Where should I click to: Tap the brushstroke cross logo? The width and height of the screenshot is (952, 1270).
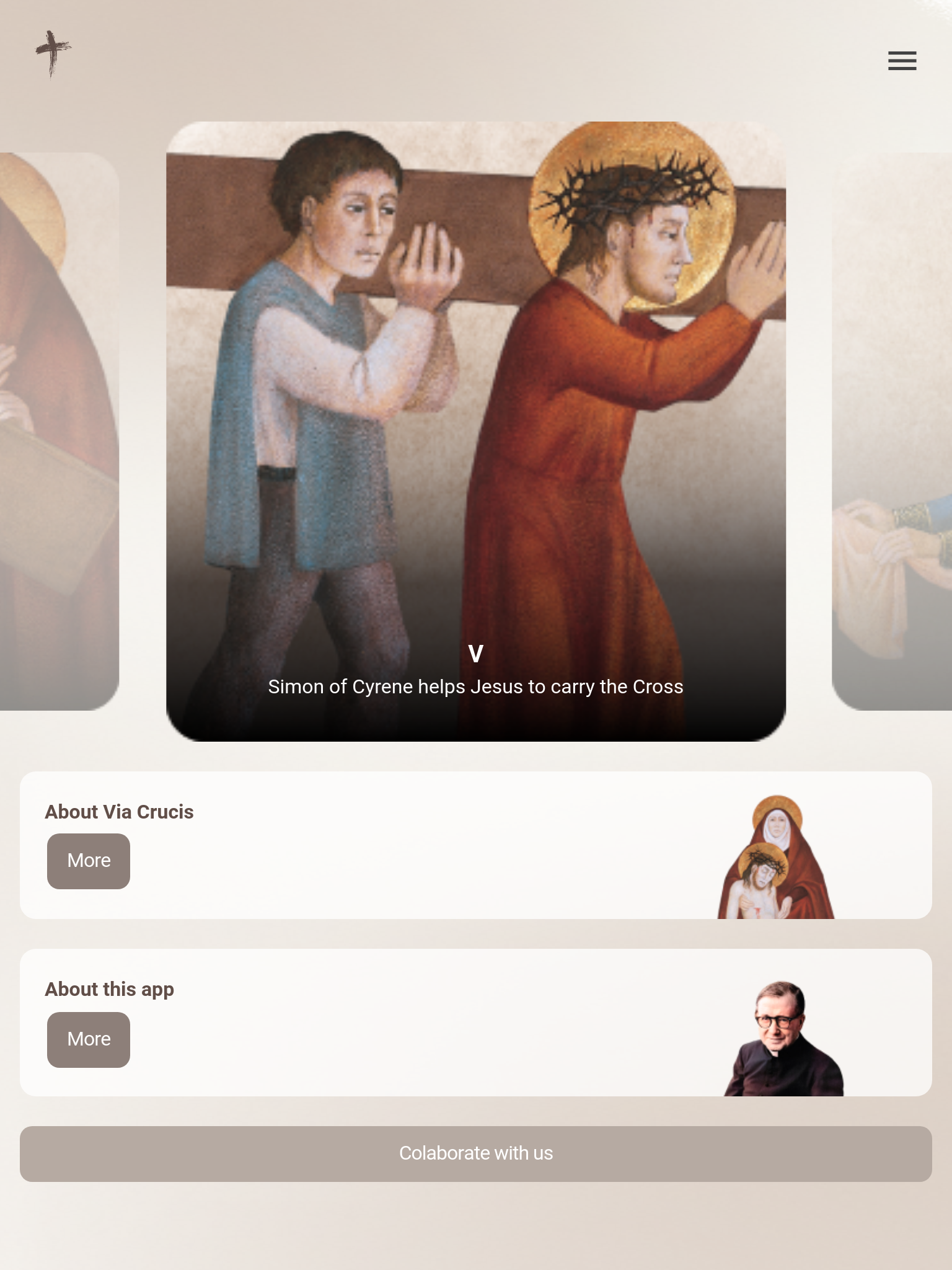tap(53, 55)
